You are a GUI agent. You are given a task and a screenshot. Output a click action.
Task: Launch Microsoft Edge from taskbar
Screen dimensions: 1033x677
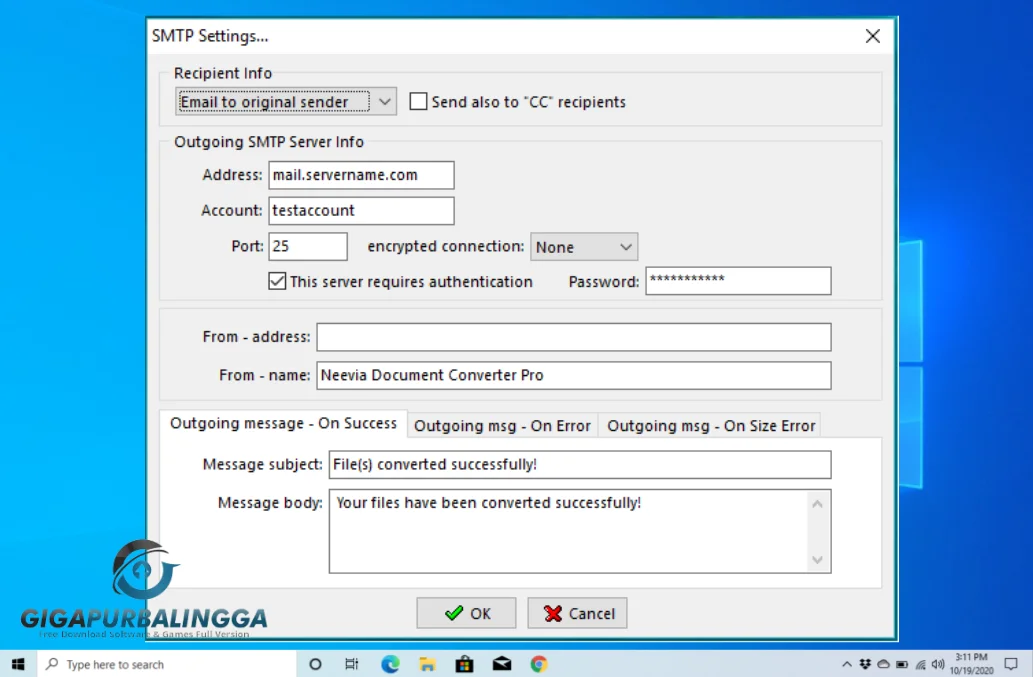pyautogui.click(x=390, y=664)
